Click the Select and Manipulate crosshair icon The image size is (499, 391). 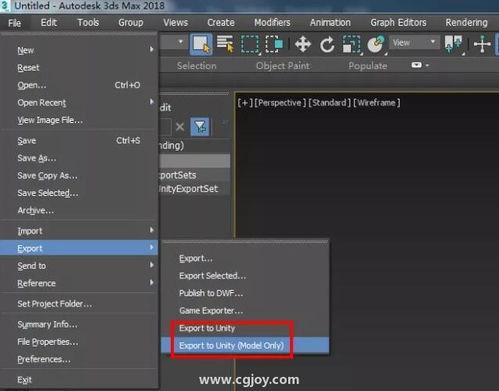[x=482, y=44]
